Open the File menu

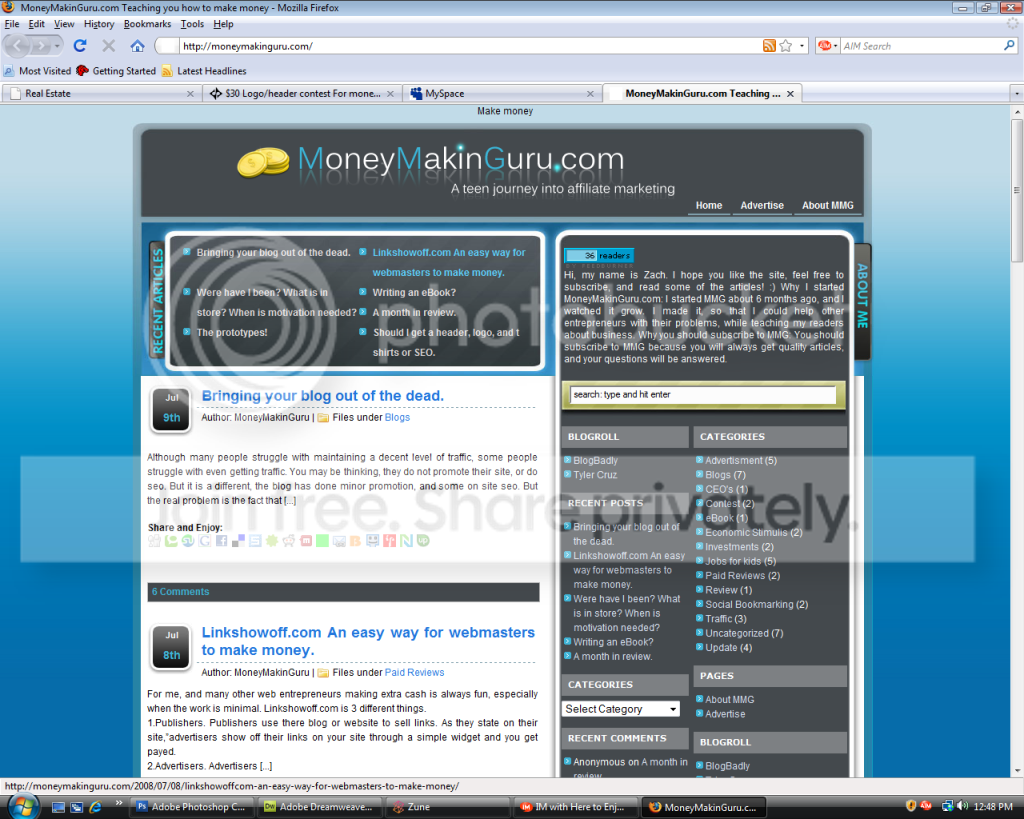[x=12, y=24]
